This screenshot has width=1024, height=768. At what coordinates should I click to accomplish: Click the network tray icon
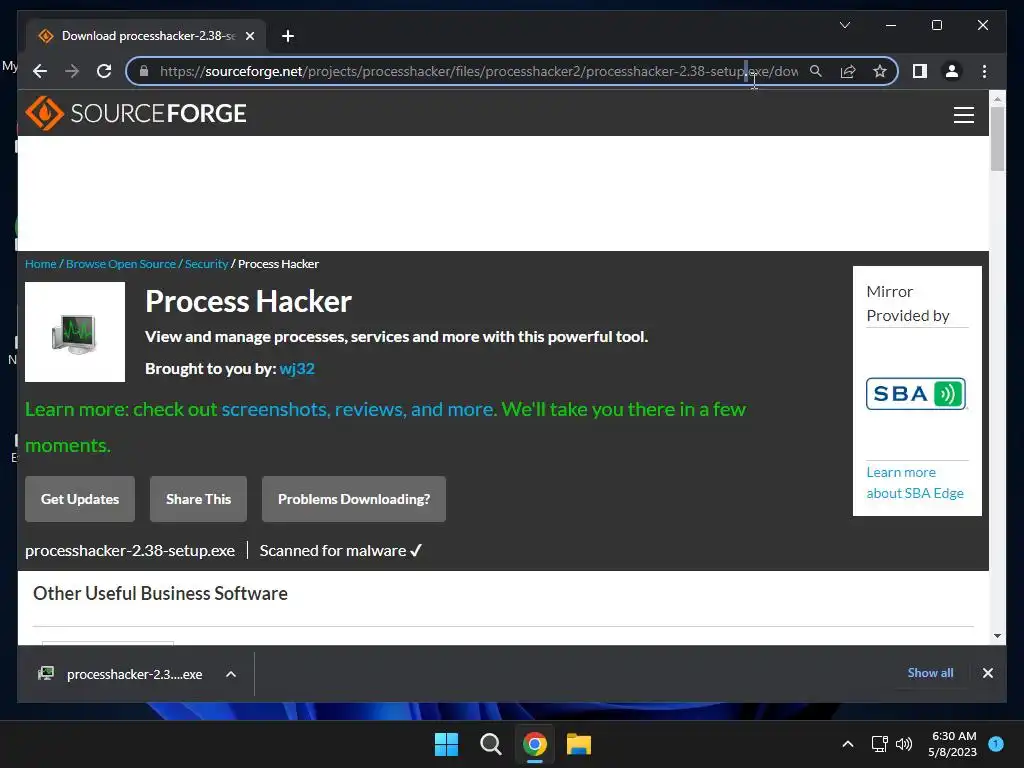click(879, 744)
